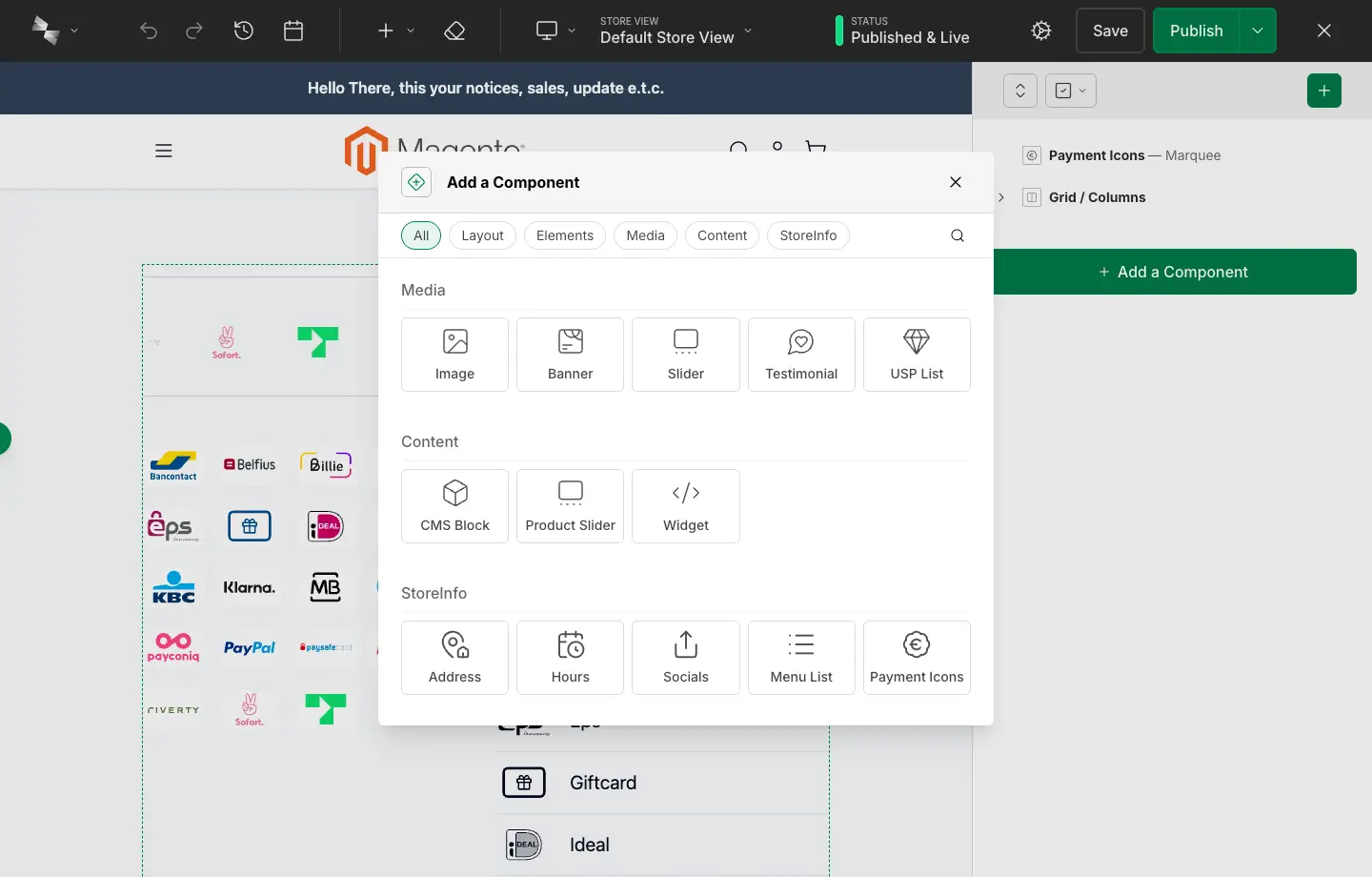Open the dropdown beside the Publish button
This screenshot has width=1372, height=877.
pyautogui.click(x=1258, y=31)
